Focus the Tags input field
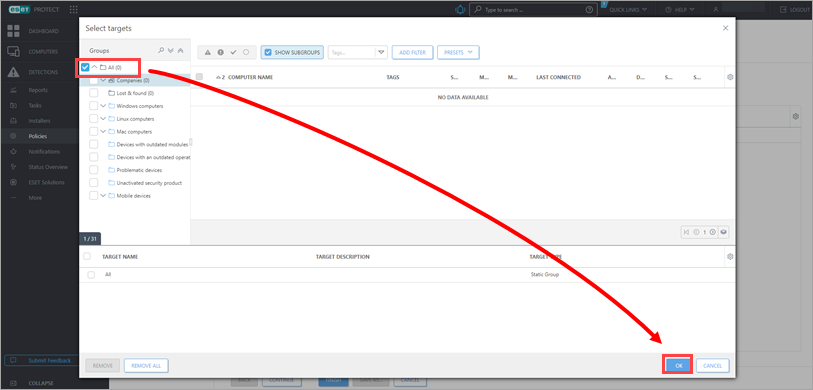The height and width of the screenshot is (390, 813). tap(352, 52)
